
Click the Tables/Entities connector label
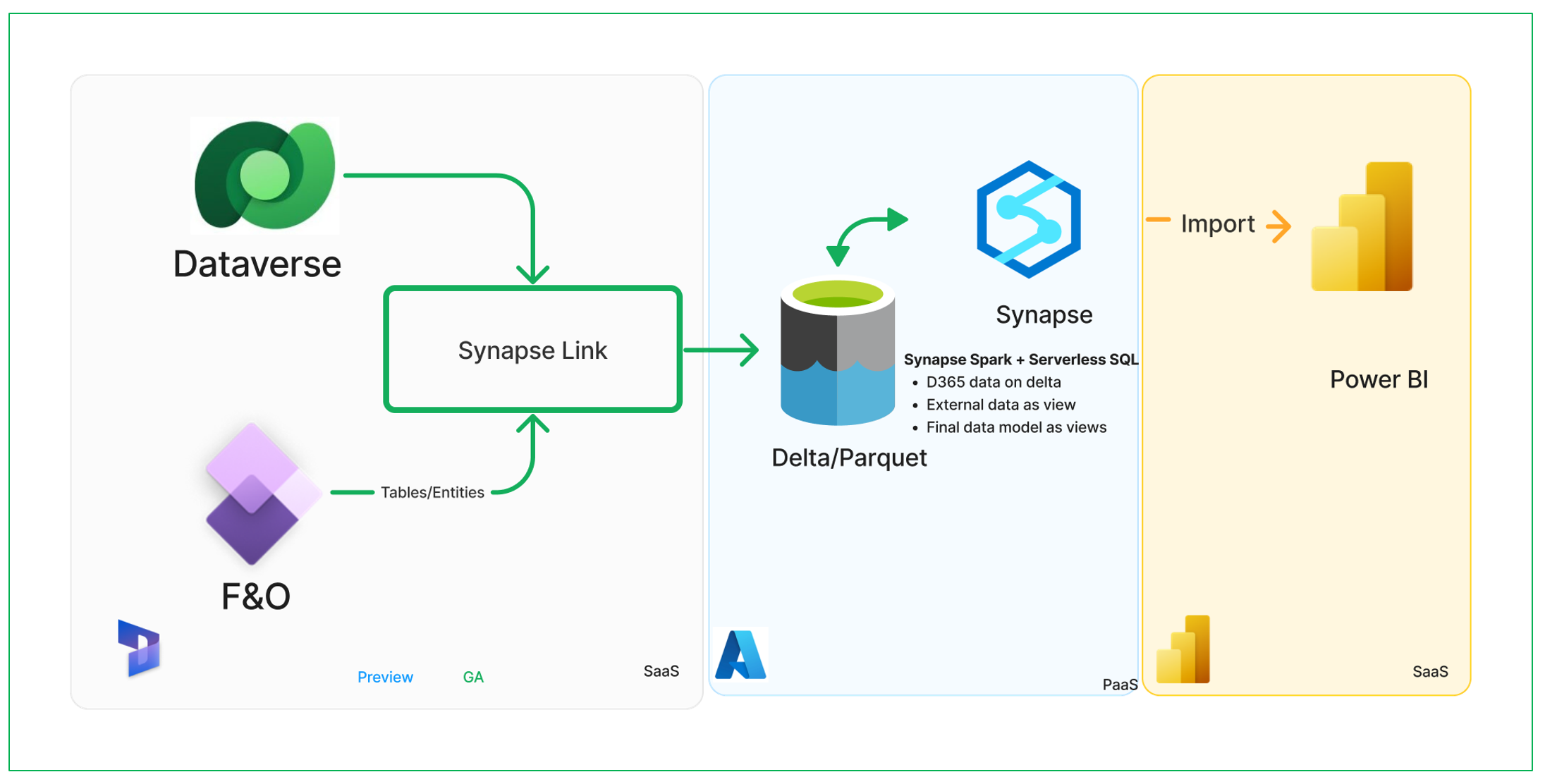(x=432, y=492)
